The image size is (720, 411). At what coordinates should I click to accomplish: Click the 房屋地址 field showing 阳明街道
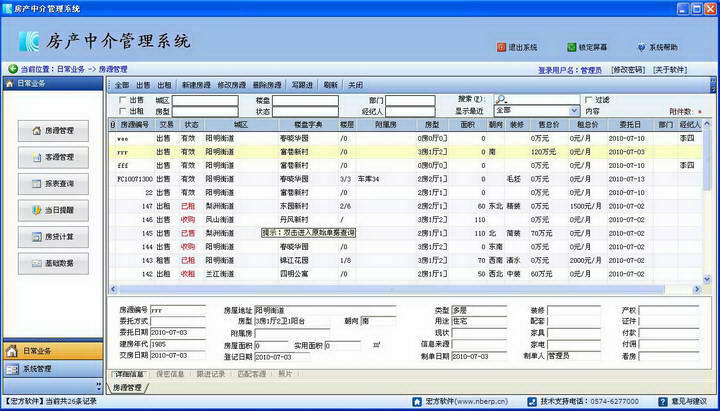[x=325, y=310]
